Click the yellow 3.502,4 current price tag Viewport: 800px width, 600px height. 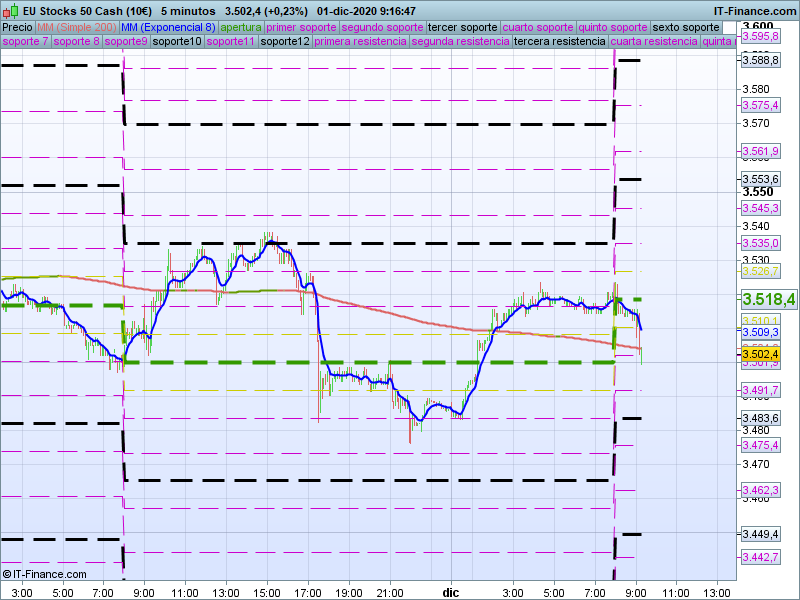[760, 354]
